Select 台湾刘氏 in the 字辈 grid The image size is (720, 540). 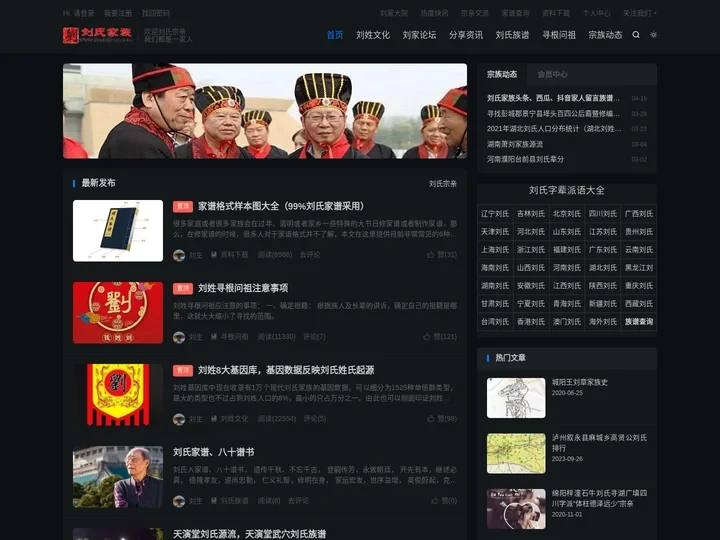pos(495,321)
